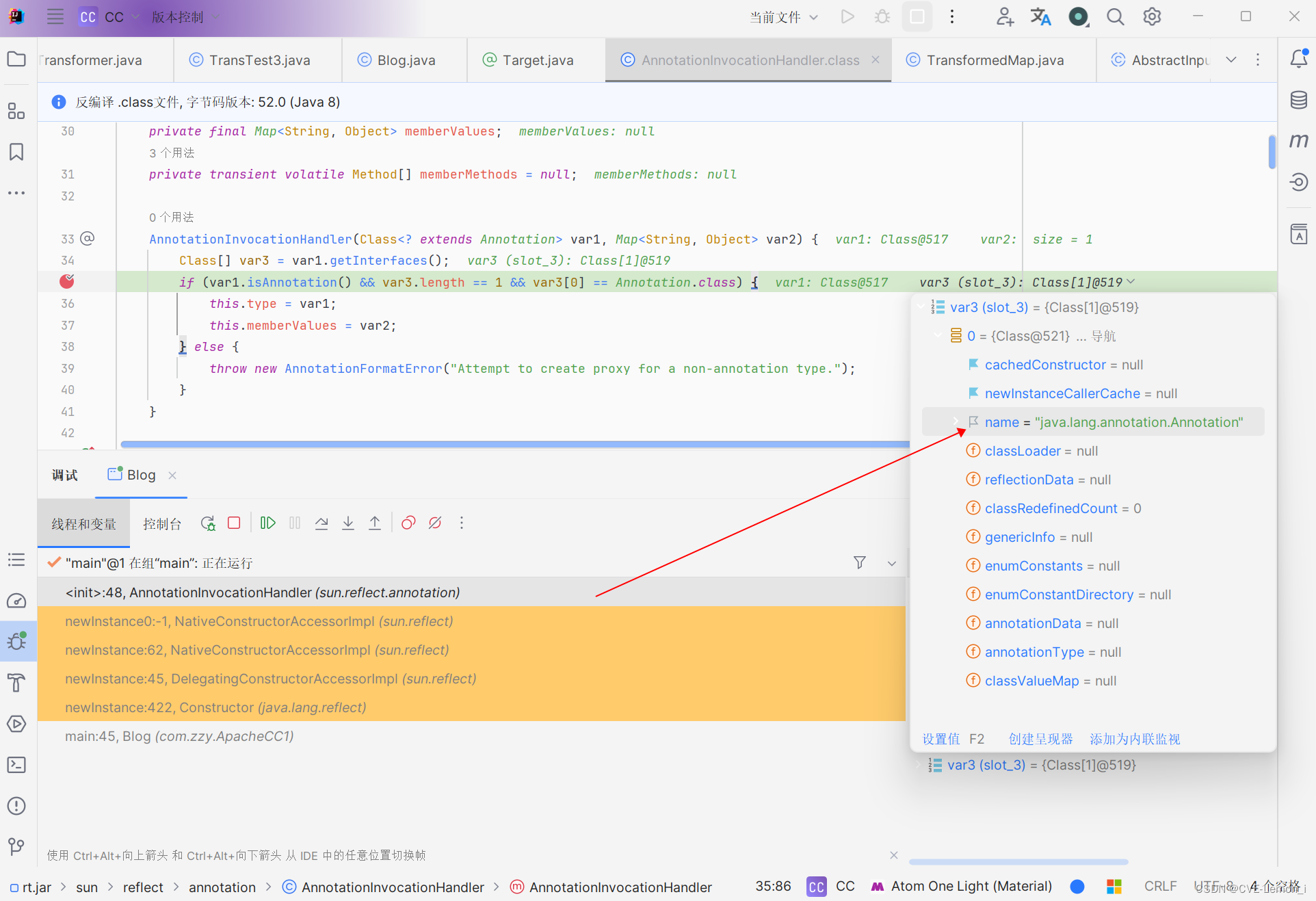Open Search Everywhere magnifier
Viewport: 1316px width, 901px height.
click(1115, 16)
